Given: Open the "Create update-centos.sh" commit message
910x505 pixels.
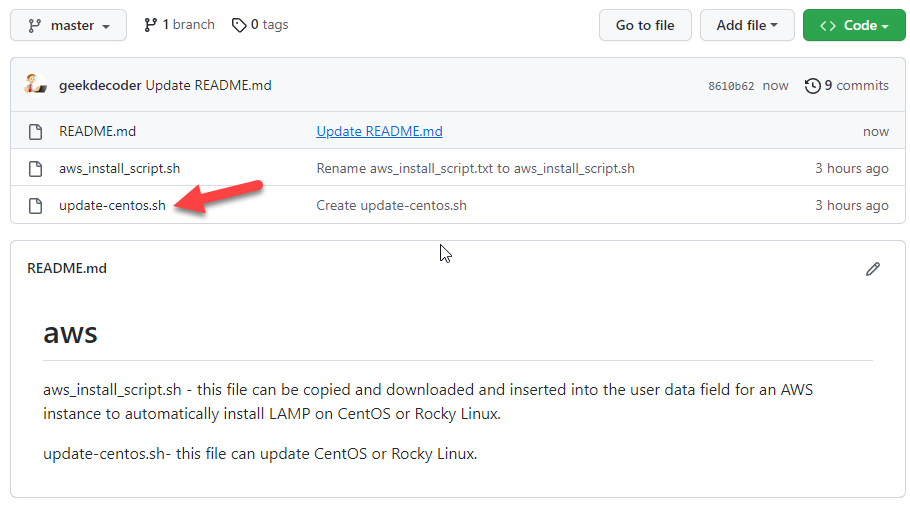Looking at the screenshot, I should click(391, 205).
